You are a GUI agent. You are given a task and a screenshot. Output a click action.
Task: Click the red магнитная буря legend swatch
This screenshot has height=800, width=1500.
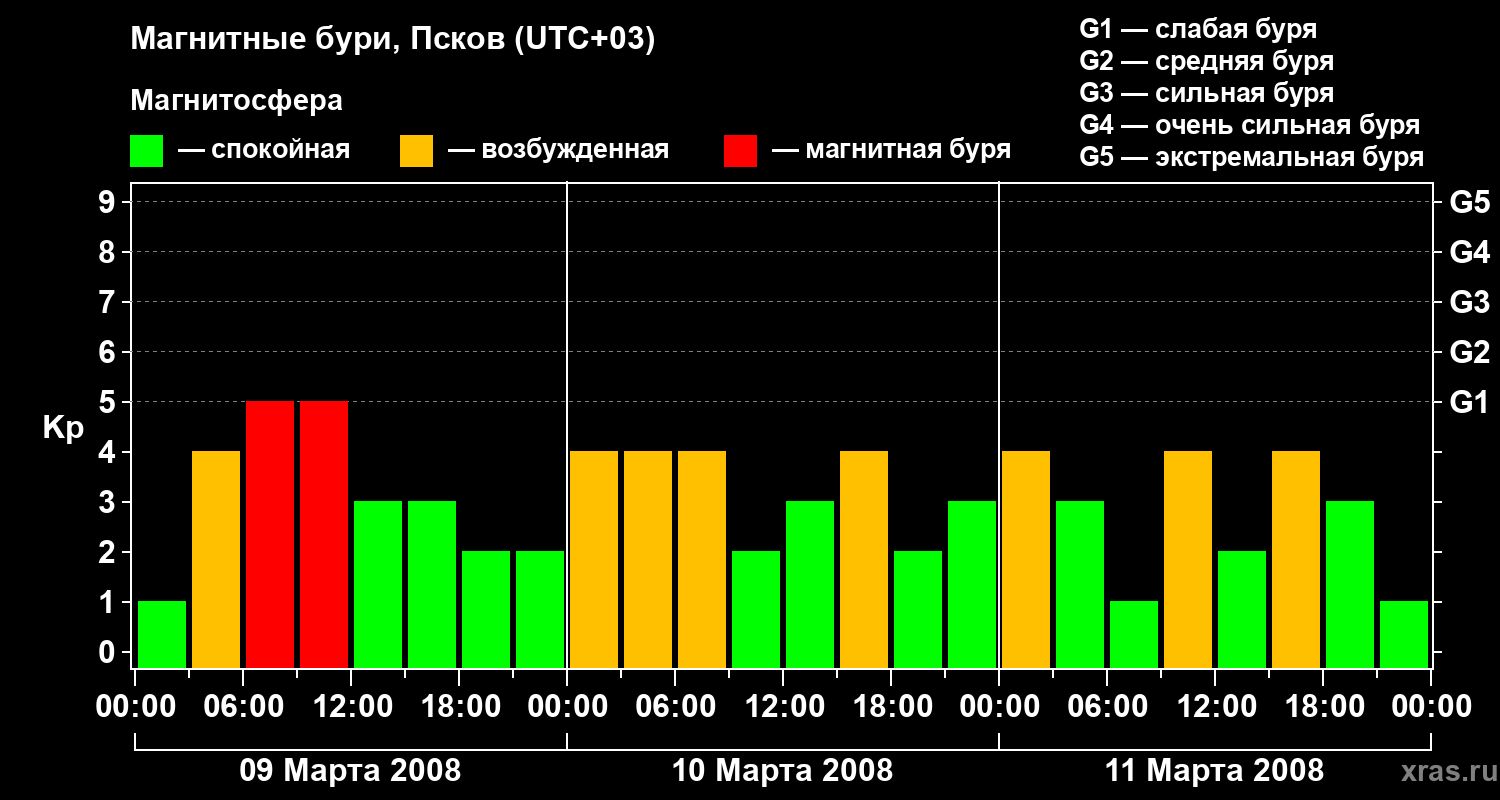pyautogui.click(x=740, y=151)
